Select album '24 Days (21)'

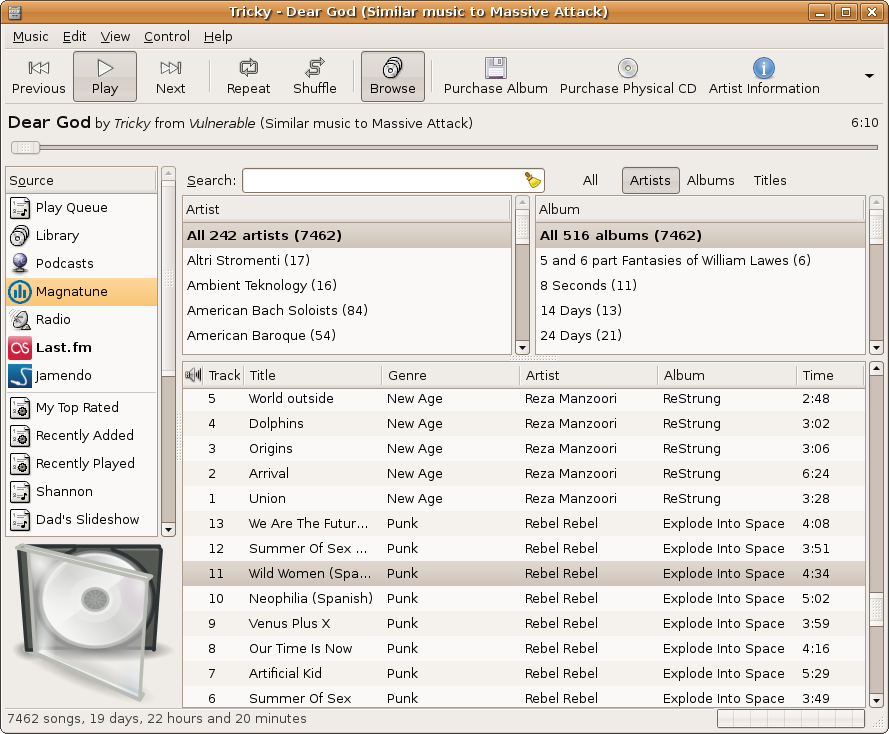(x=700, y=336)
